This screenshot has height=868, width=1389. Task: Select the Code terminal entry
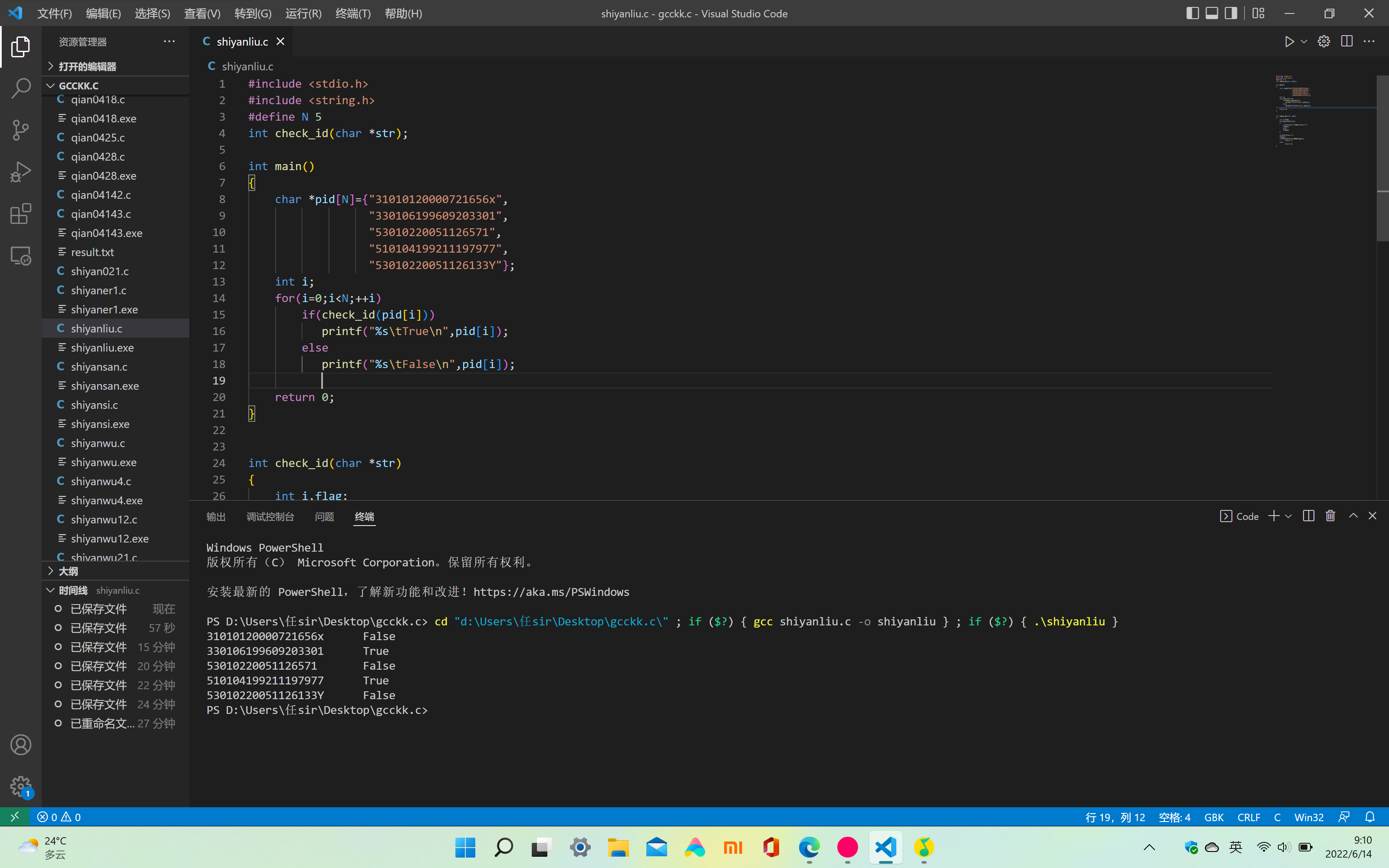(x=1239, y=516)
